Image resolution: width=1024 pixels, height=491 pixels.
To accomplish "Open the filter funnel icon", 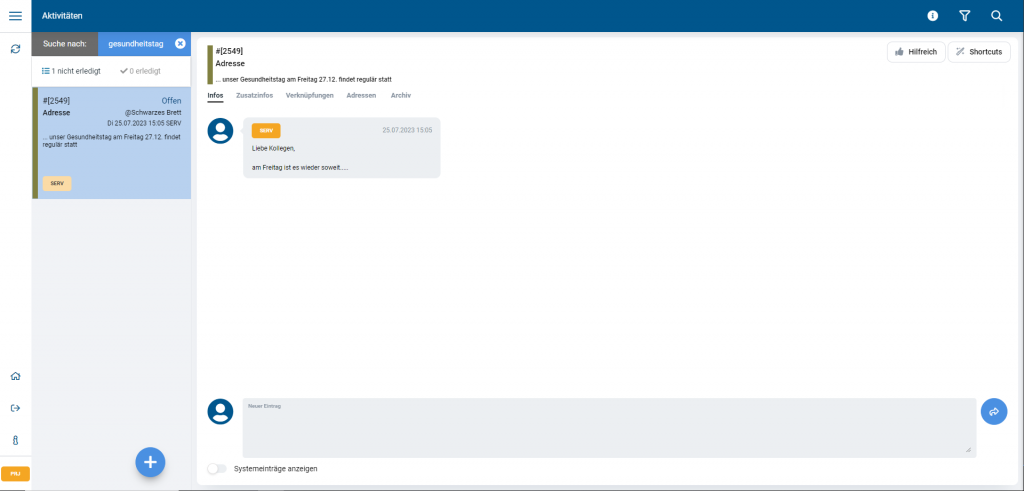I will [x=964, y=16].
